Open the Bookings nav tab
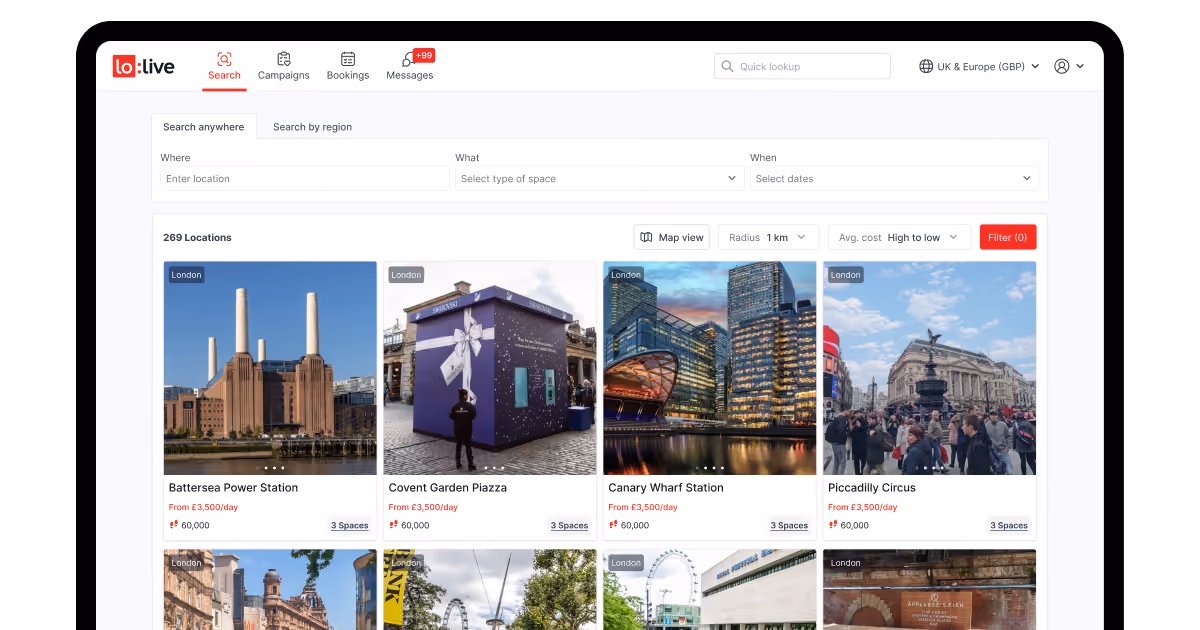The height and width of the screenshot is (630, 1200). point(348,67)
